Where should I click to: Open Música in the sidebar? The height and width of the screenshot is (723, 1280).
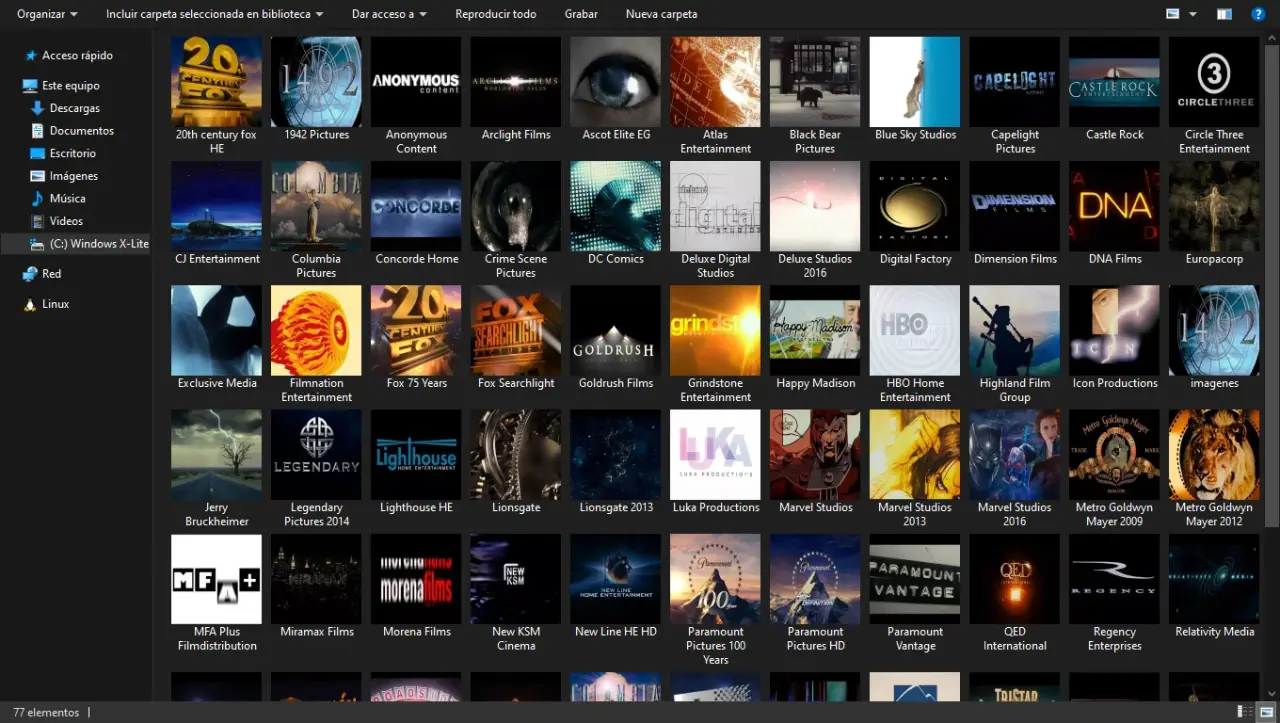click(67, 199)
